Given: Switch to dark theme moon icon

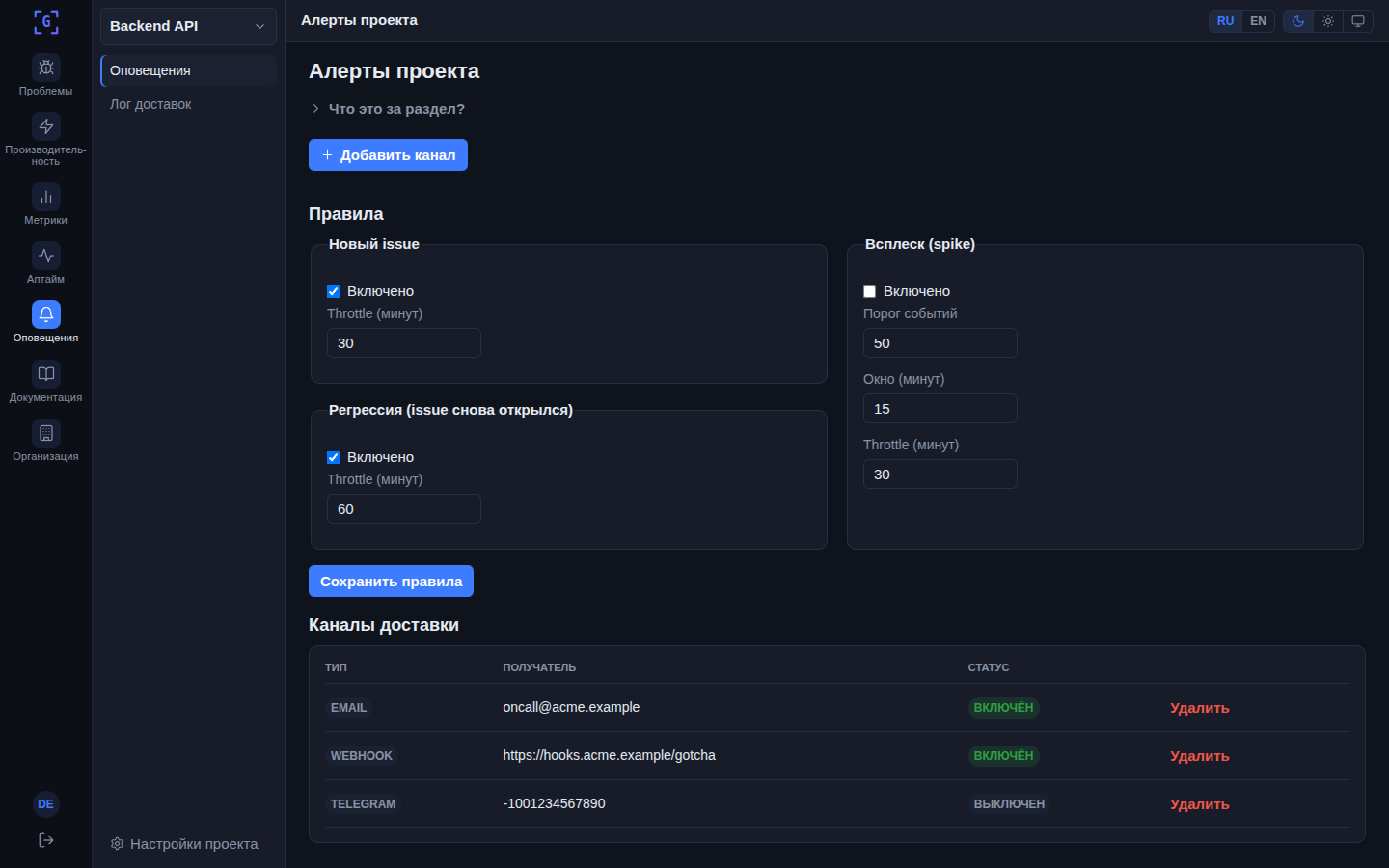Looking at the screenshot, I should tap(1298, 21).
